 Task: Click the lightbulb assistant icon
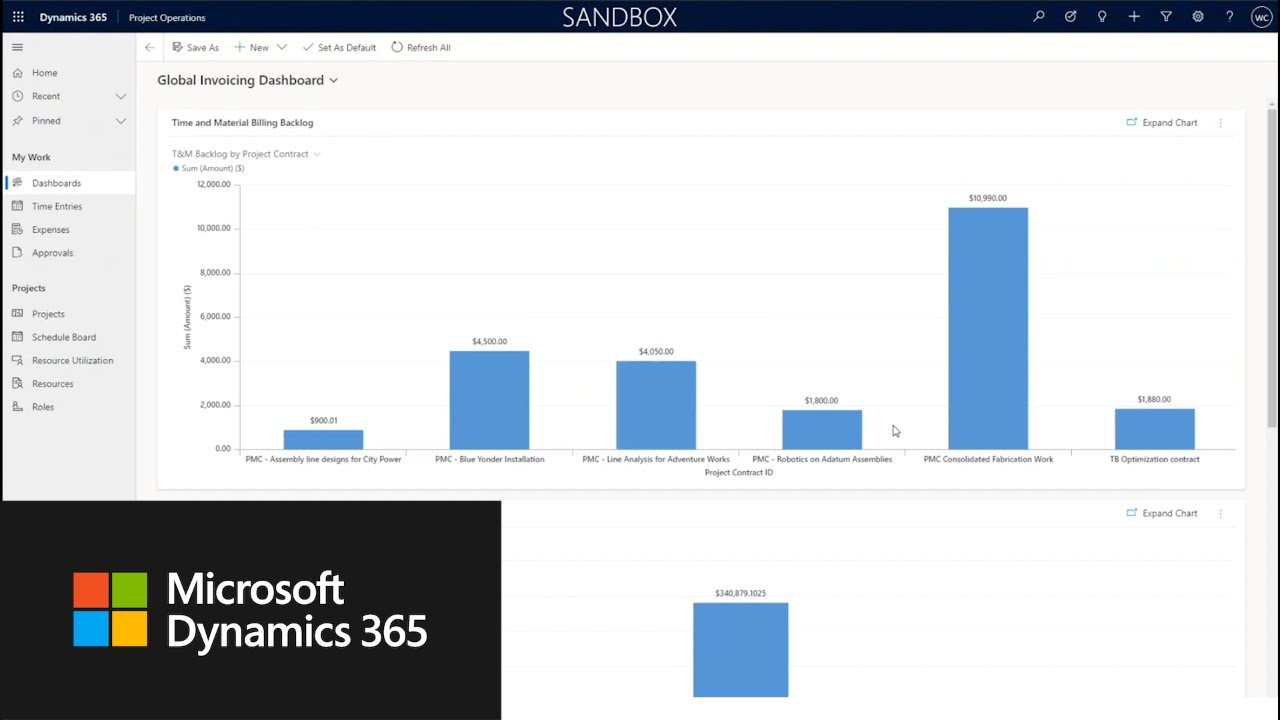pos(1102,17)
